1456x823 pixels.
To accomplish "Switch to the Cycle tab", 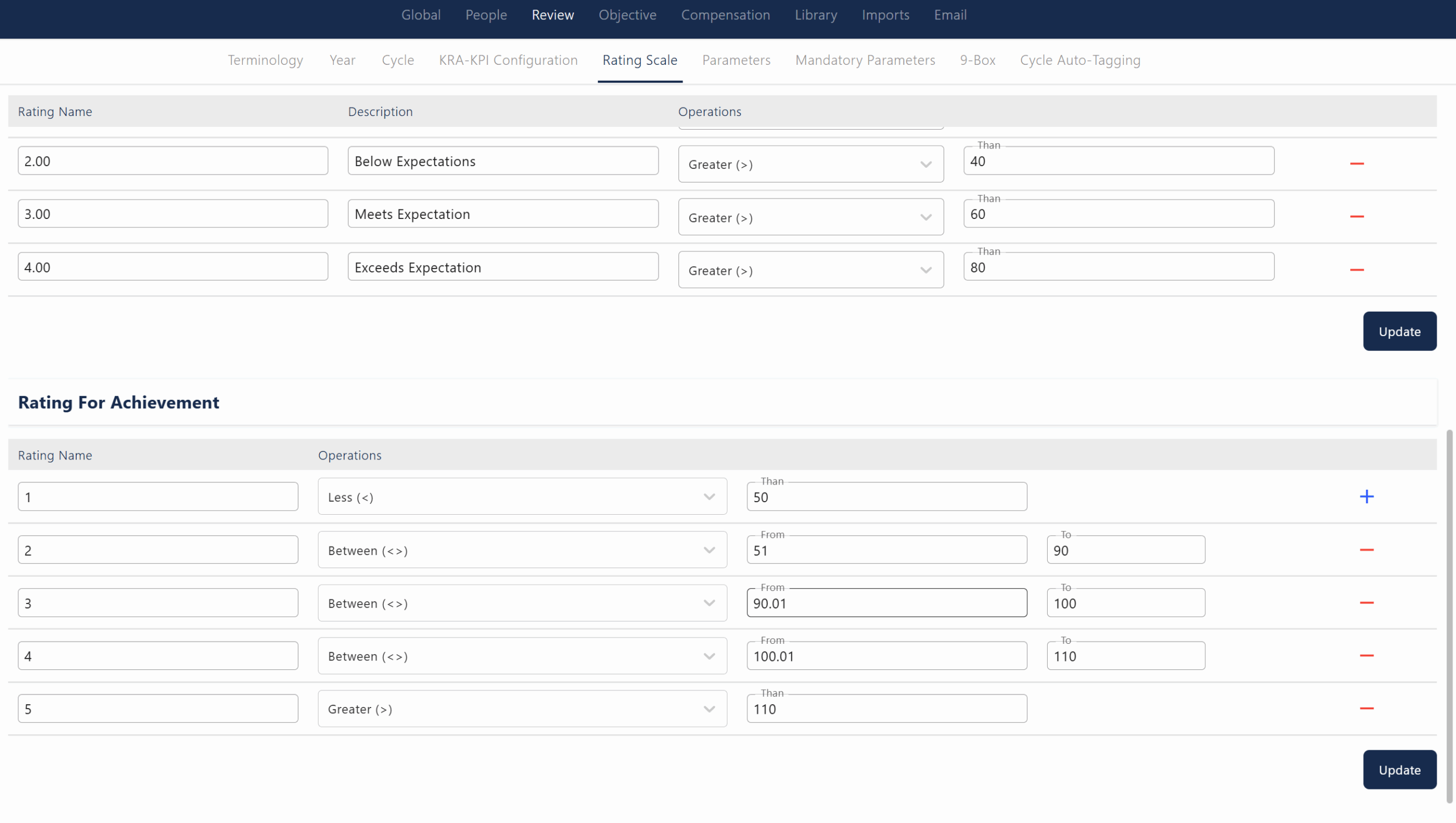I will [398, 60].
